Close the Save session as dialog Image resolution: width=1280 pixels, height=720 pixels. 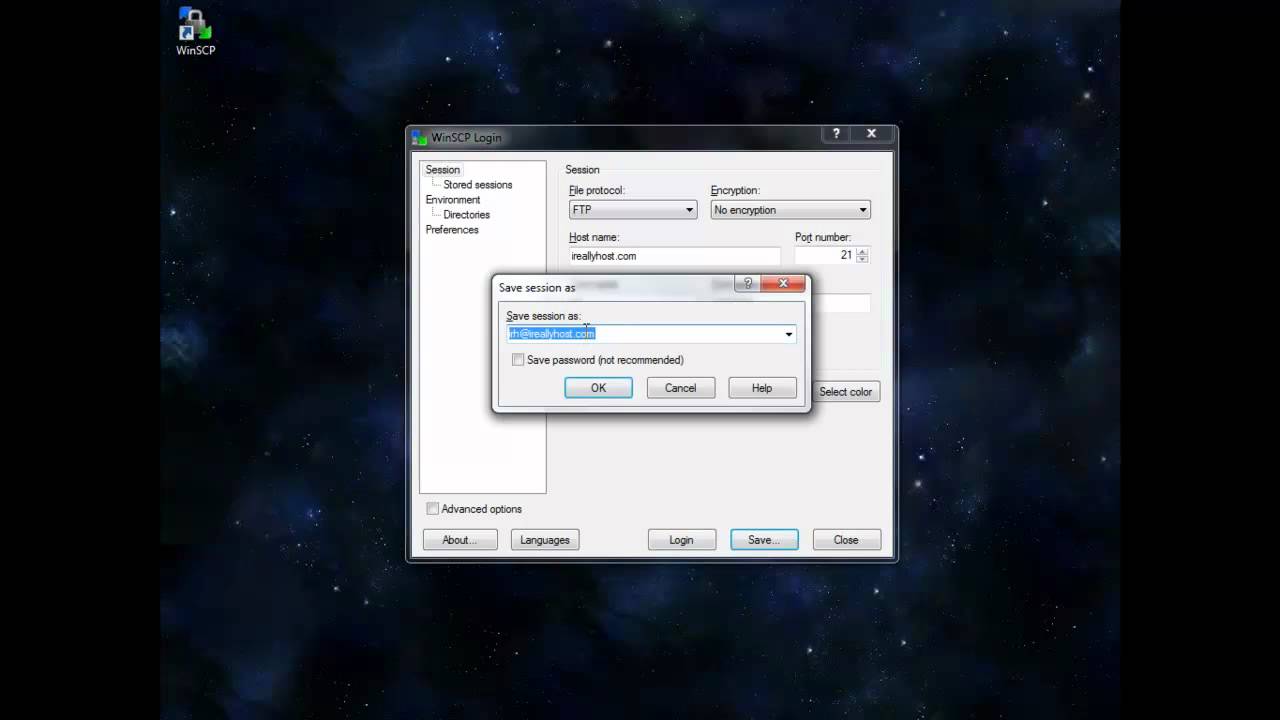click(x=783, y=283)
